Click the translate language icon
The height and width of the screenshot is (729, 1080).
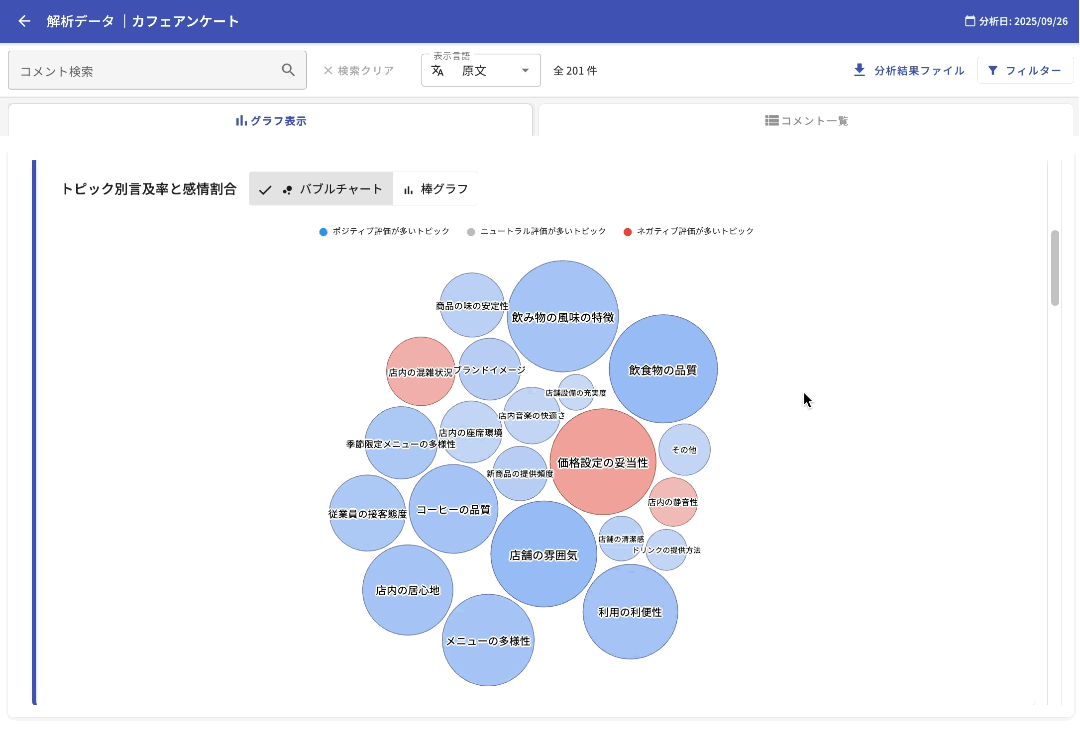tap(438, 71)
